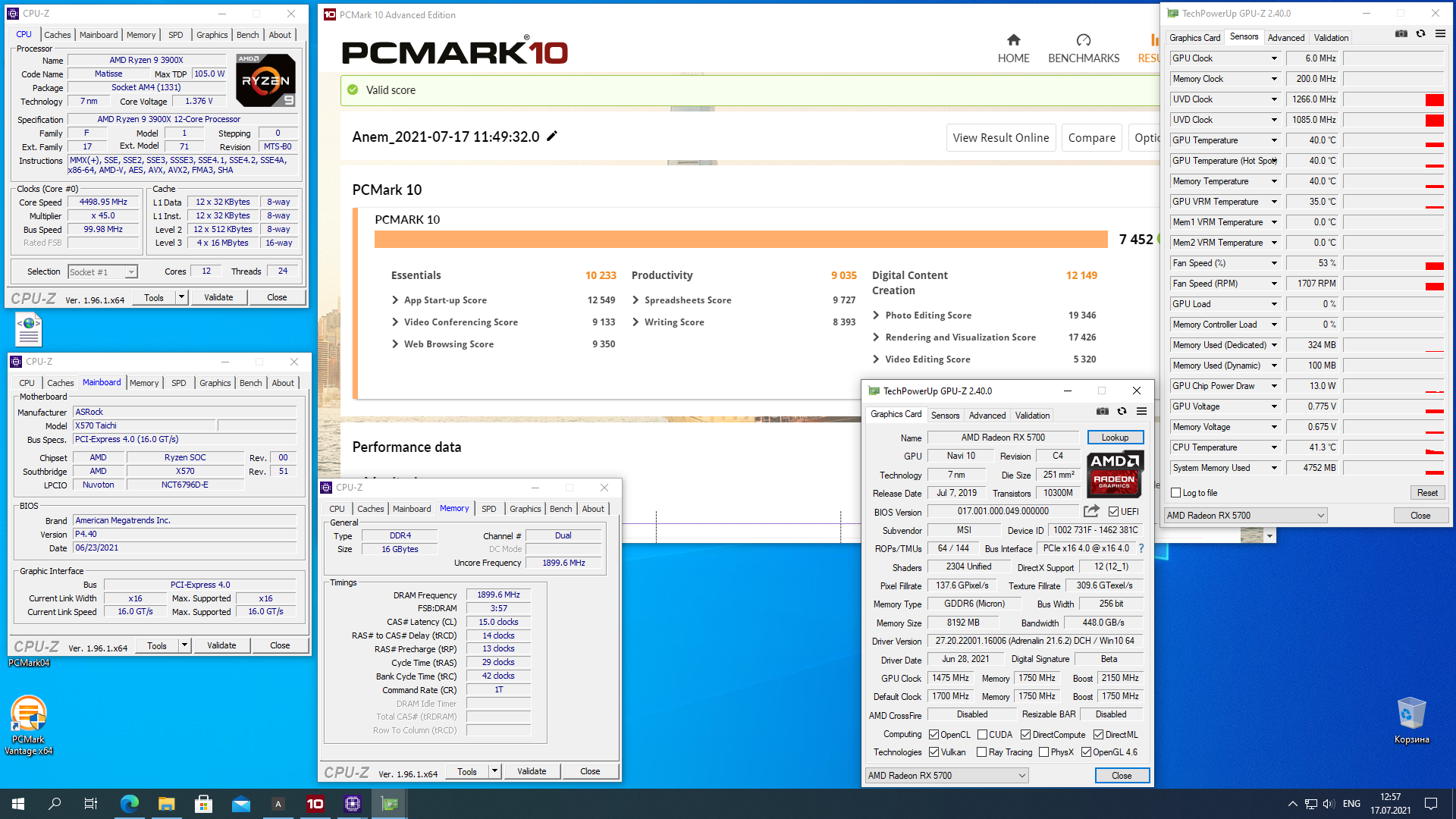The width and height of the screenshot is (1456, 819).
Task: Click Validate in CPU-Z Mainboard window
Action: pos(221,645)
